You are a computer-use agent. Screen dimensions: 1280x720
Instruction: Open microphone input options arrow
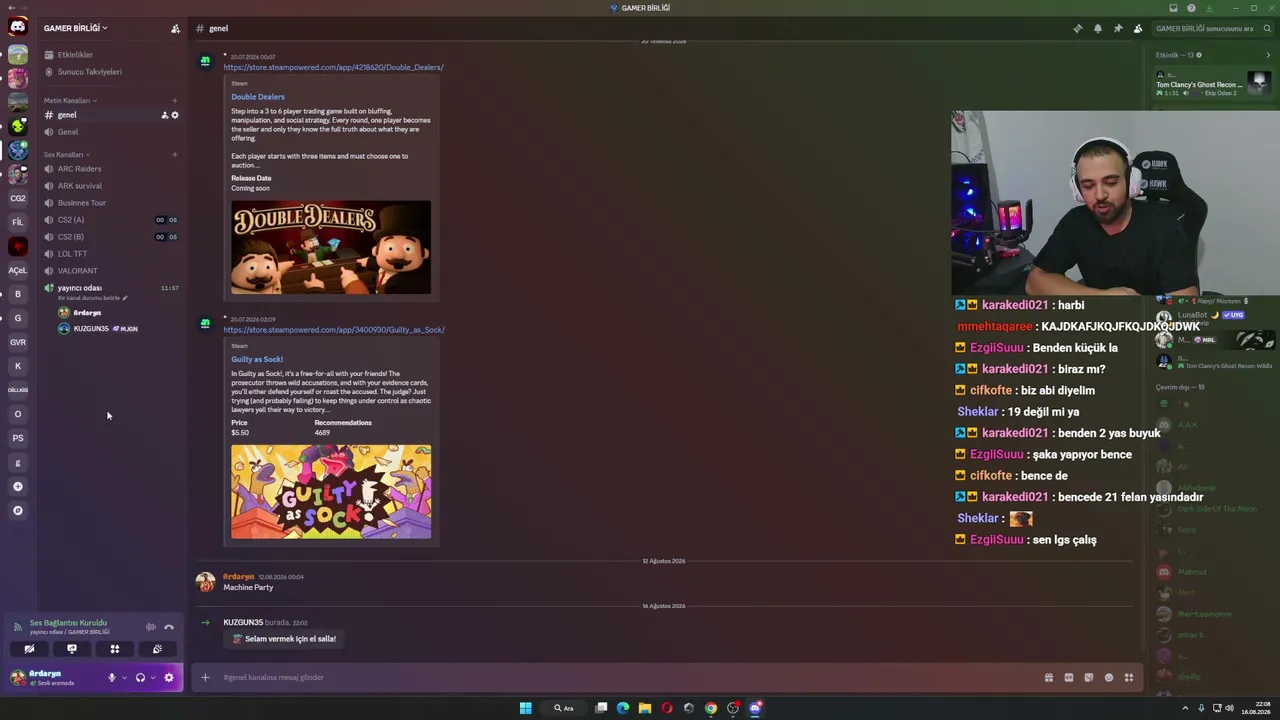[124, 677]
